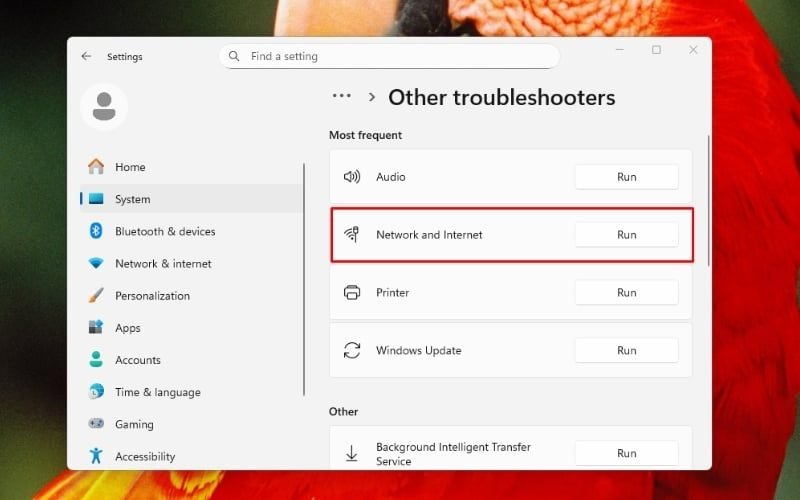Click the Accounts person icon
This screenshot has width=800, height=500.
click(96, 359)
